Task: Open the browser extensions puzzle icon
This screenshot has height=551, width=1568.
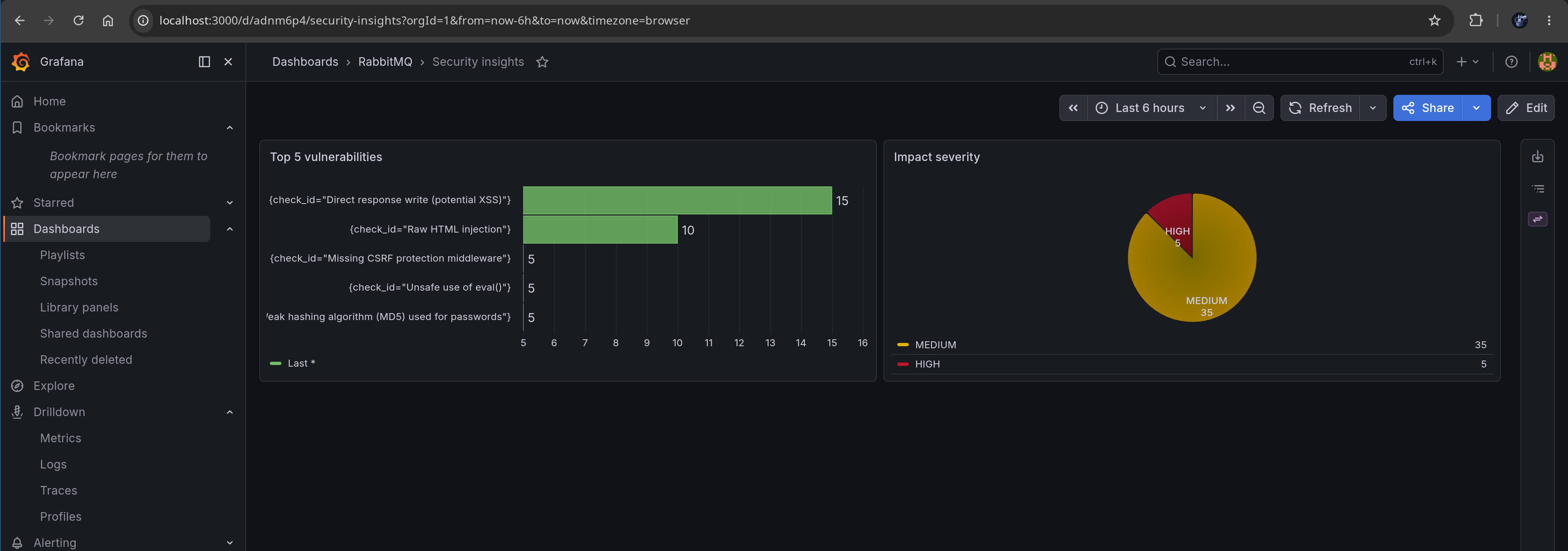Action: click(x=1476, y=20)
